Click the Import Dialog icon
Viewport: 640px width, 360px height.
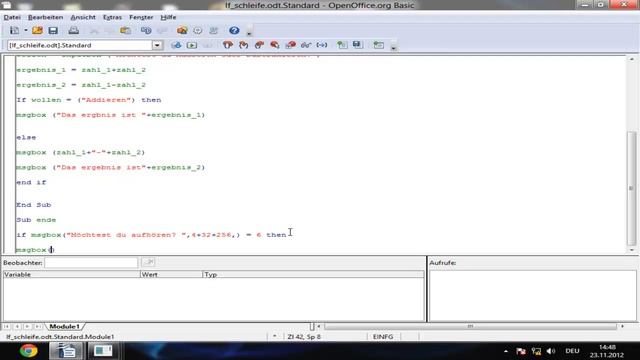[x=378, y=45]
